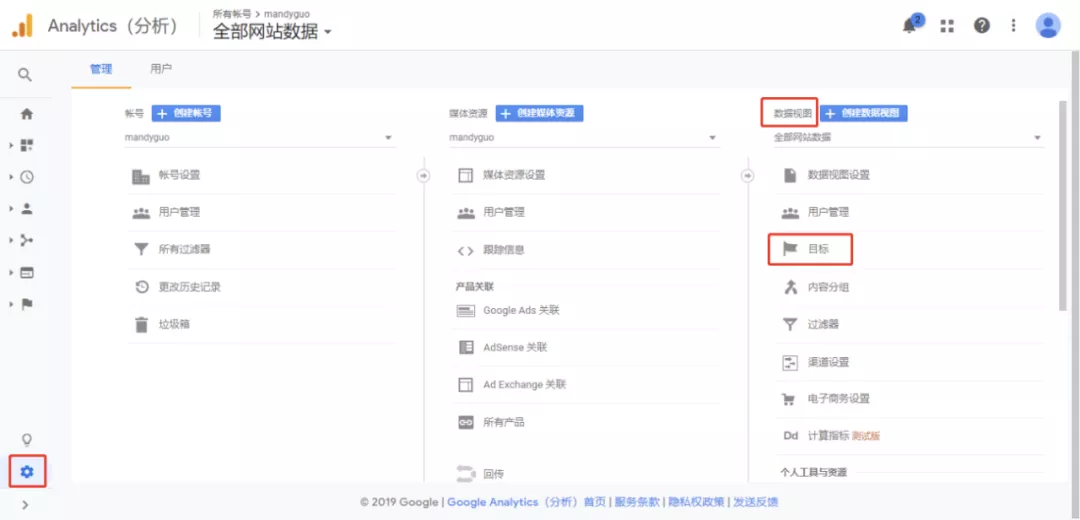1080x520 pixels.
Task: Select the 管理 tab
Action: (x=101, y=69)
